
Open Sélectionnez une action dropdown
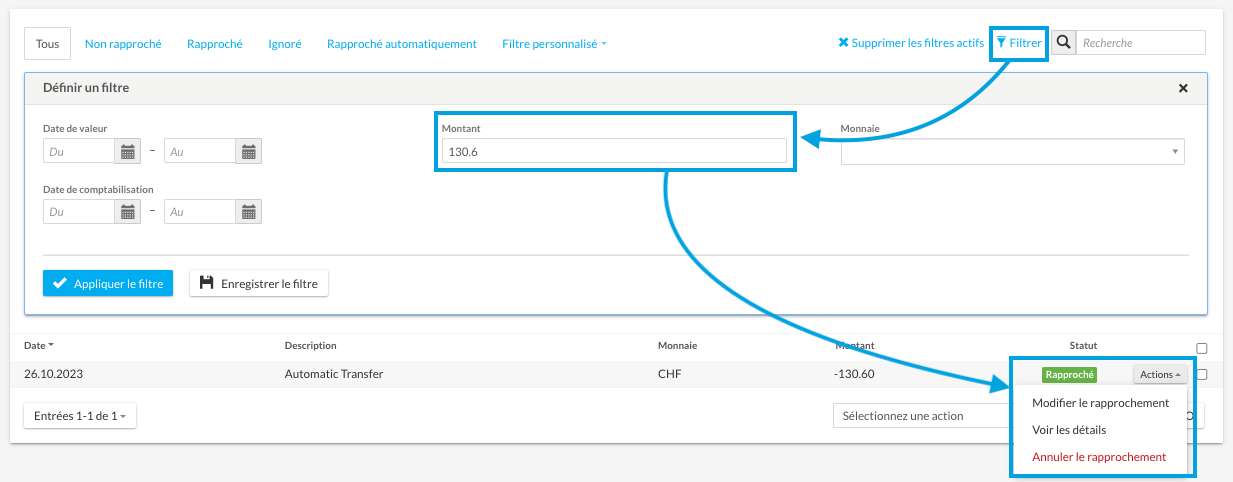(x=920, y=415)
